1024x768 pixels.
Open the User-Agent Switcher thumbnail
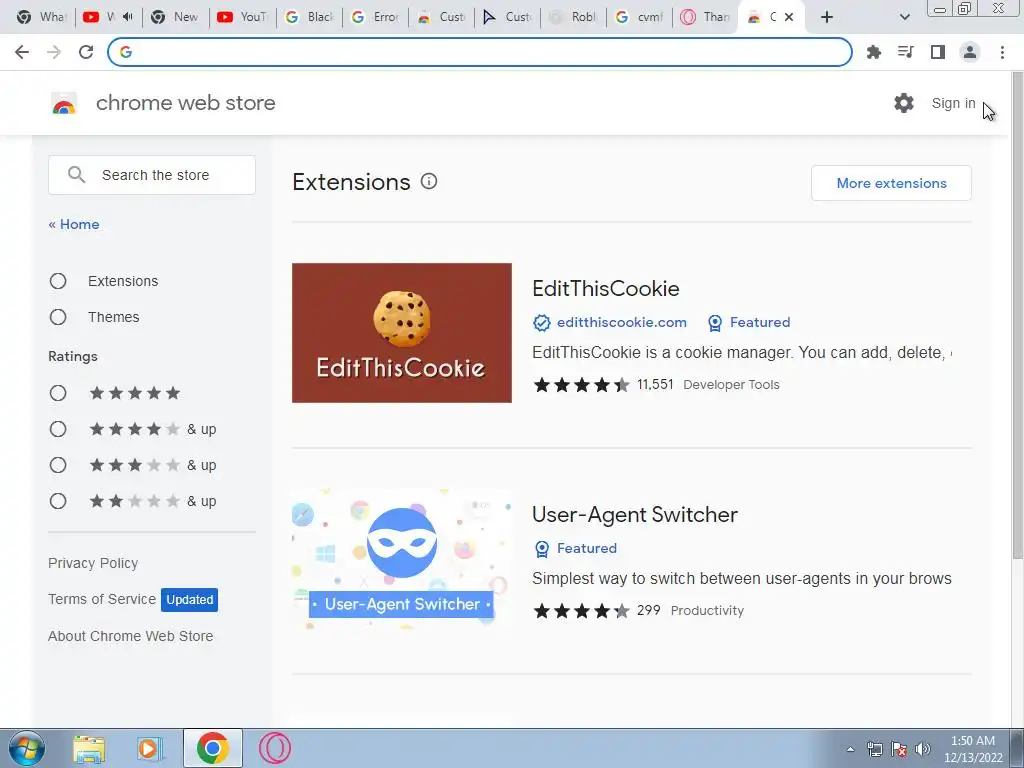point(402,559)
